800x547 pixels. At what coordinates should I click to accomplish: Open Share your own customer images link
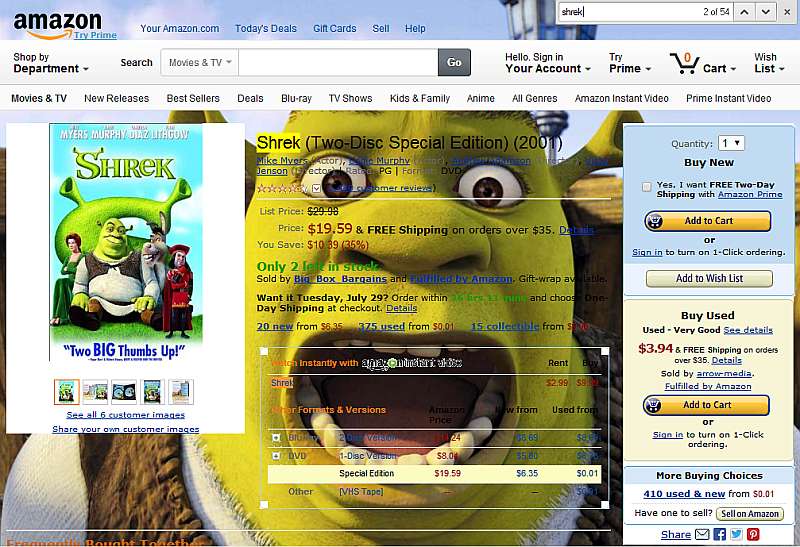tap(126, 429)
